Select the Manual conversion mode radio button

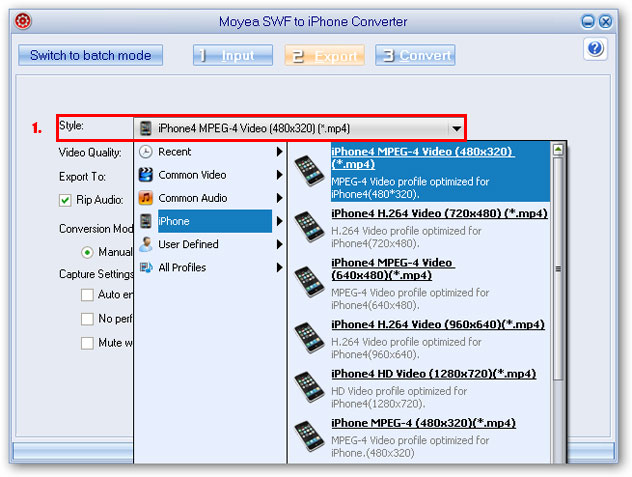[87, 252]
